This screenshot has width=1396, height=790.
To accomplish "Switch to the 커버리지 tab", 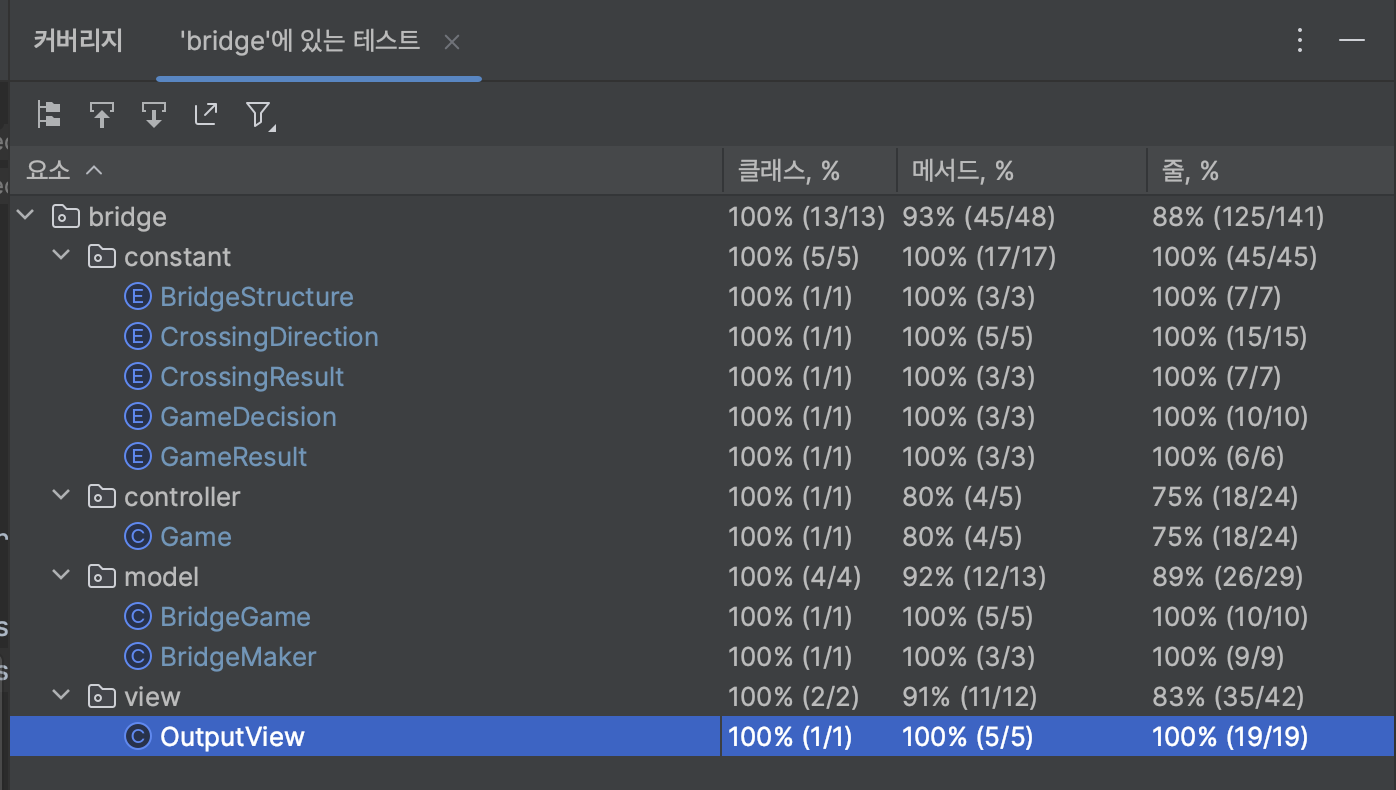I will point(78,41).
